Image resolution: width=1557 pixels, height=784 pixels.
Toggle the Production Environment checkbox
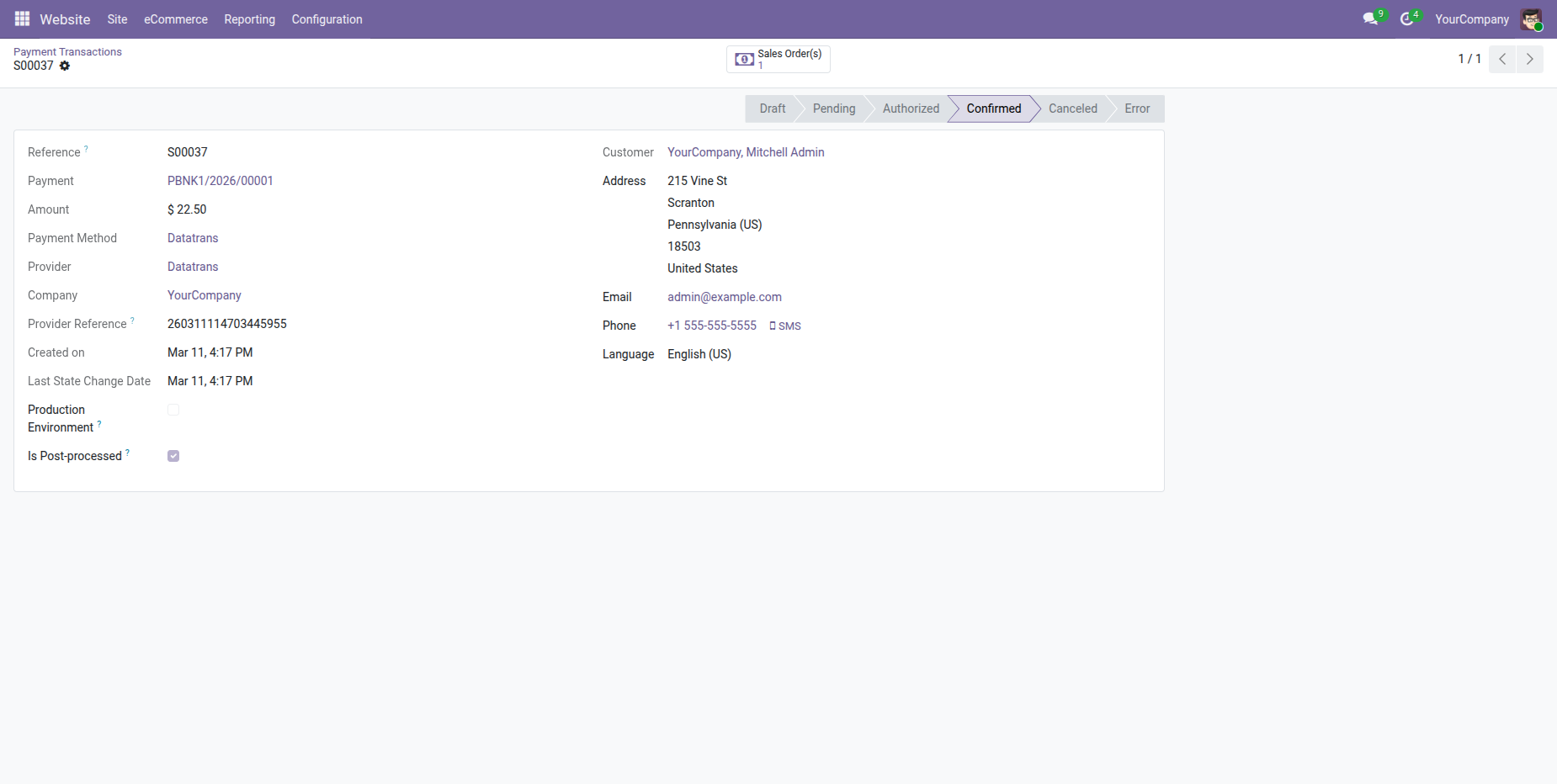click(x=173, y=410)
